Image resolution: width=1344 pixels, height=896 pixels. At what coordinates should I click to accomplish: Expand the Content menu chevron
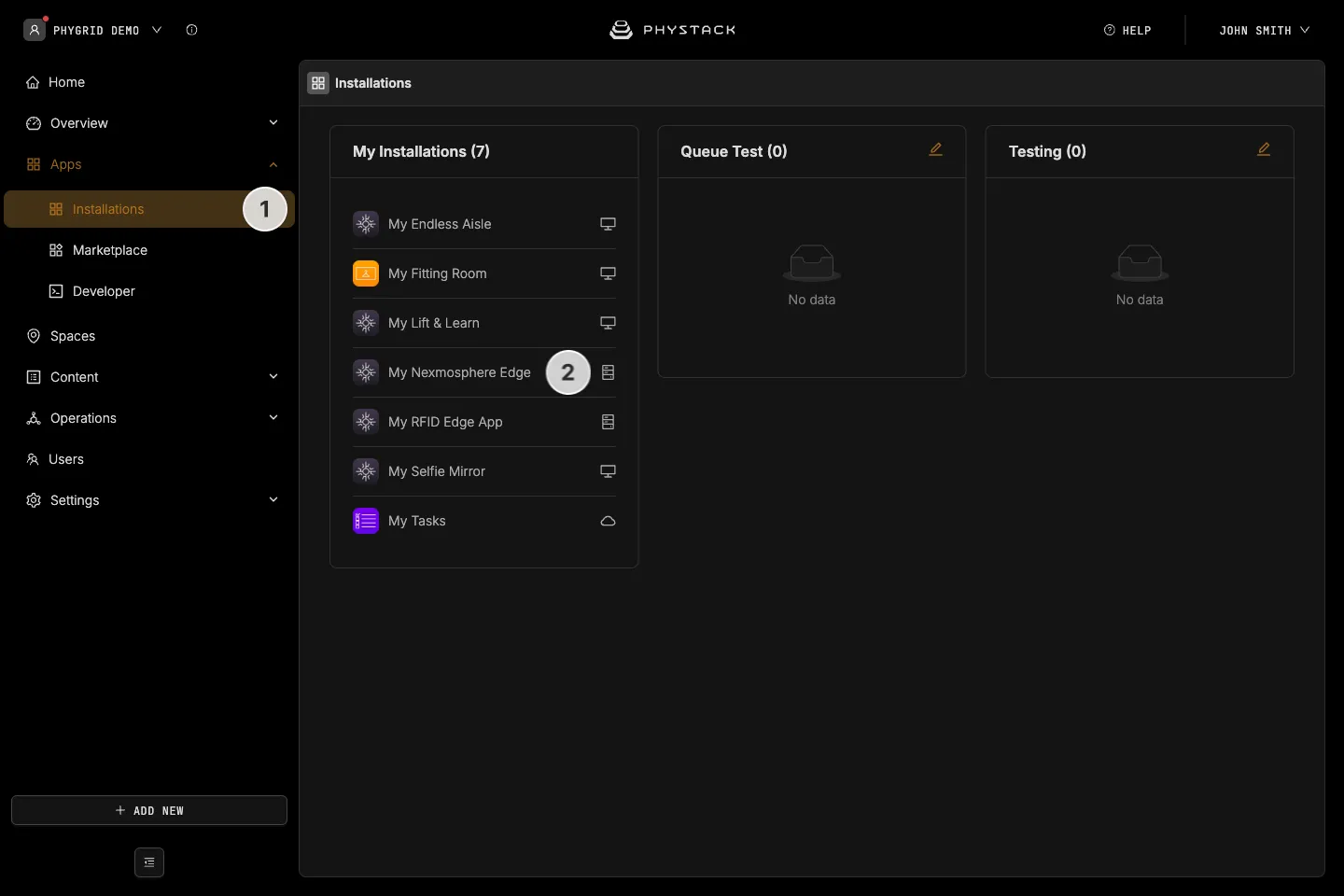tap(273, 377)
